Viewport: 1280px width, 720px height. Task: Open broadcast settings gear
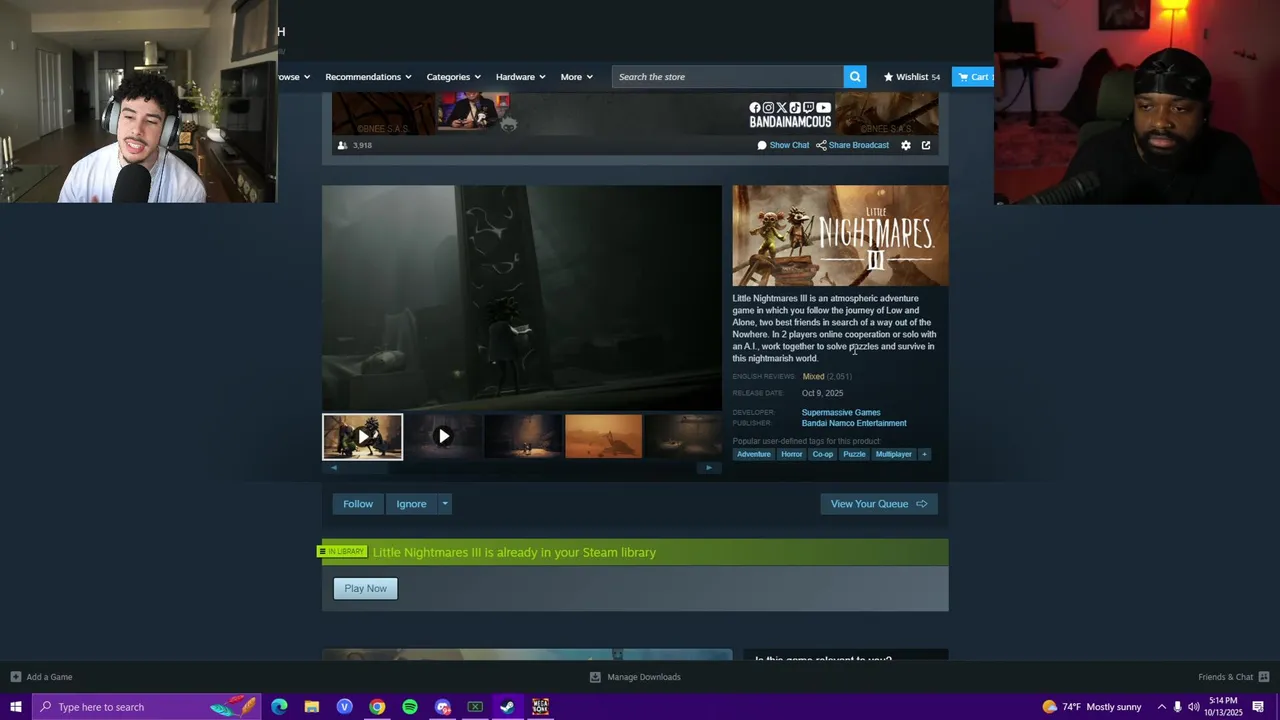(x=906, y=145)
